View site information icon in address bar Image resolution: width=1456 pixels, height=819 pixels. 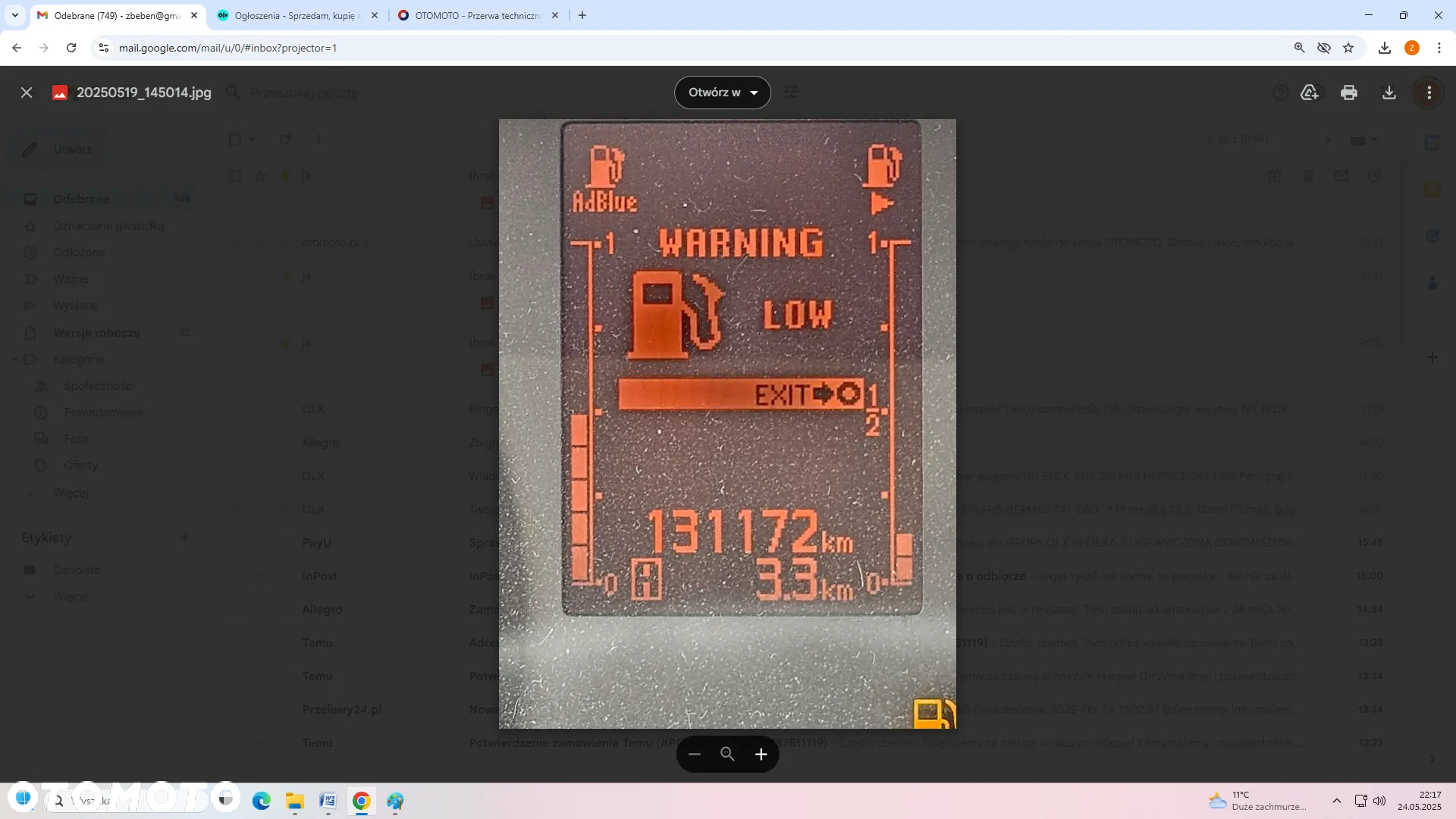click(104, 48)
